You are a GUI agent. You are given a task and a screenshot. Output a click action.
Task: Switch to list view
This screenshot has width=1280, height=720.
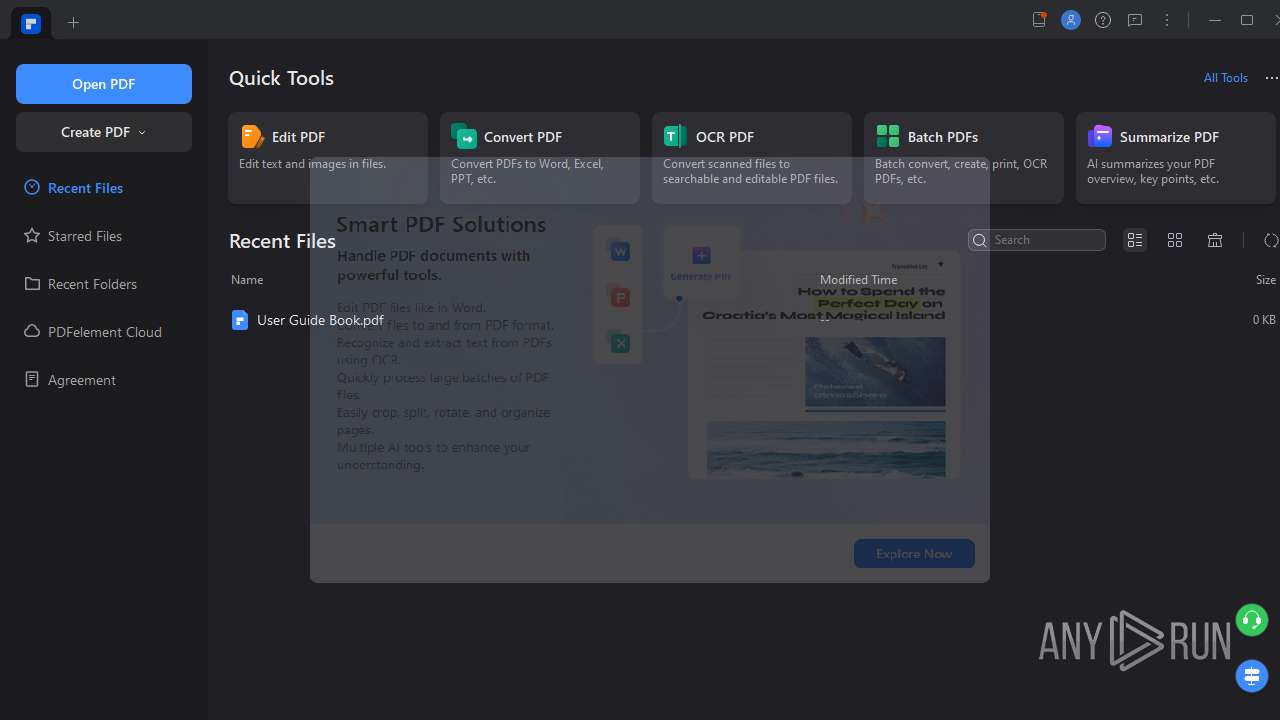(x=1135, y=240)
